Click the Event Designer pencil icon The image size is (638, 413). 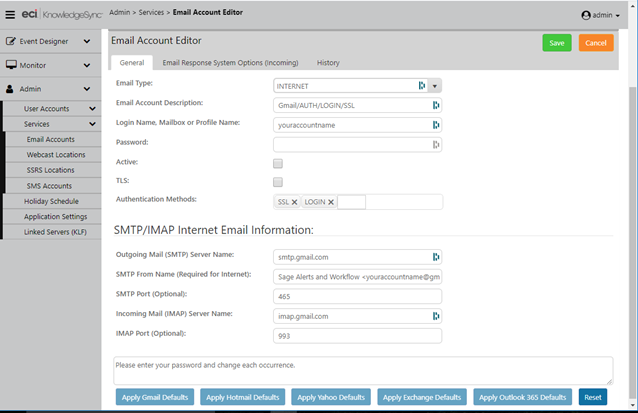[11, 41]
